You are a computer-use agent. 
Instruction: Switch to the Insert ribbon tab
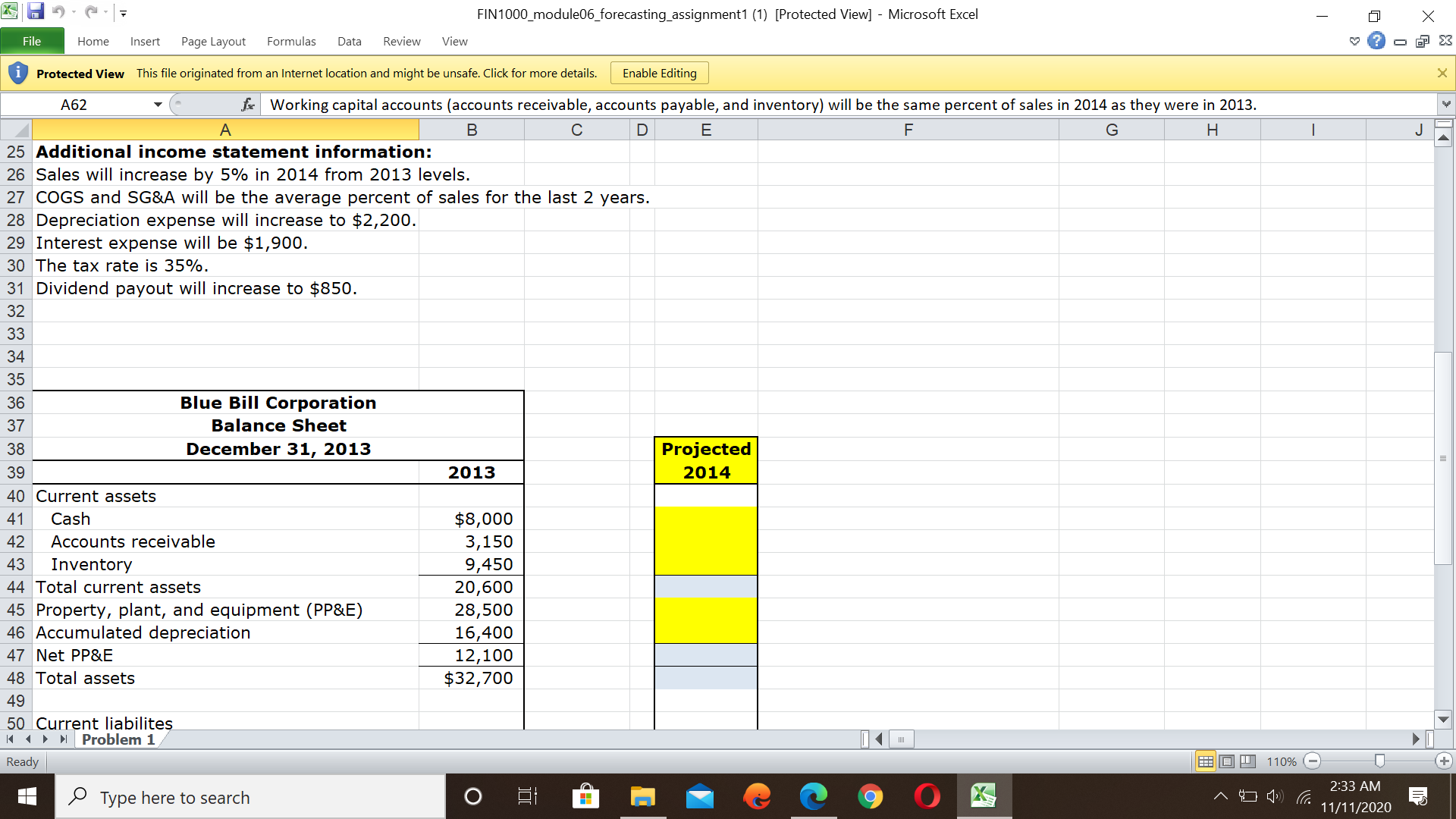point(145,41)
